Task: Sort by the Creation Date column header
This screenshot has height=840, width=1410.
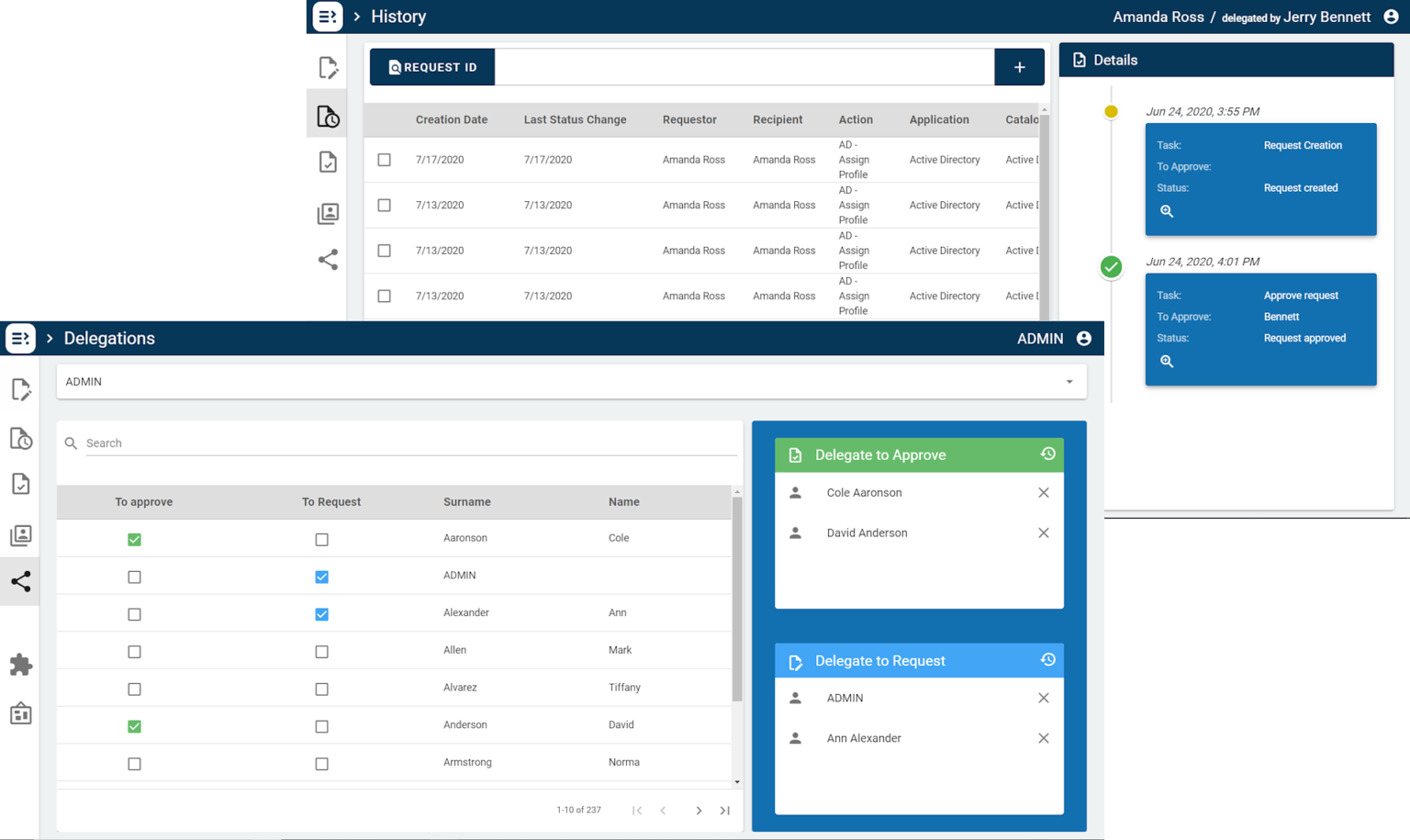Action: point(452,119)
